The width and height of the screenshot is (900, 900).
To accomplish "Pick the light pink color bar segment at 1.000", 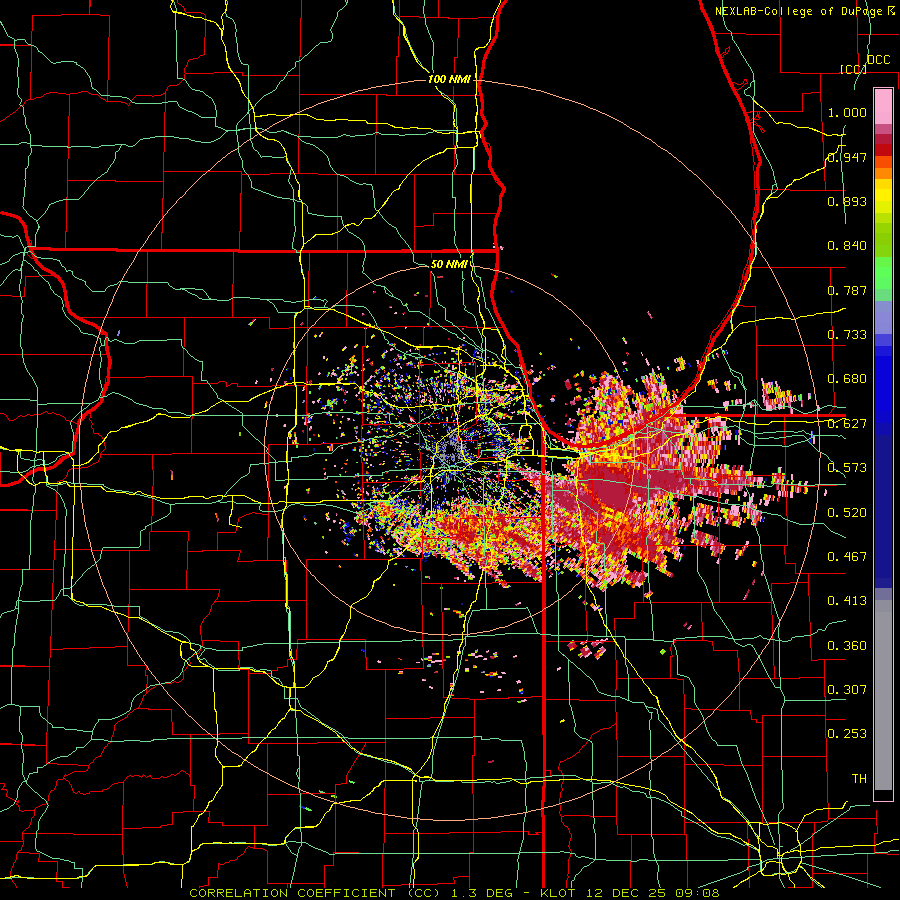I will tap(883, 107).
